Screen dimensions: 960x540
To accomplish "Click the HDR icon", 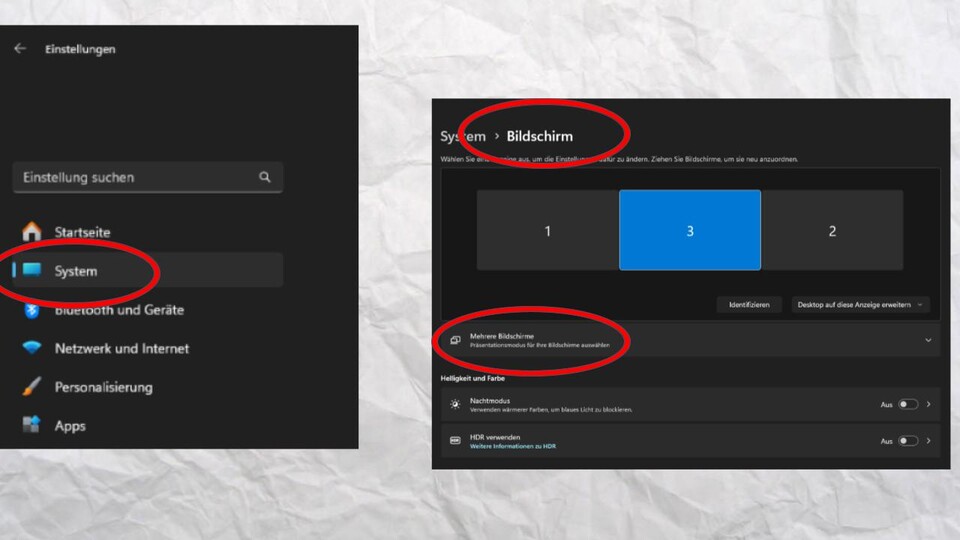I will 455,441.
